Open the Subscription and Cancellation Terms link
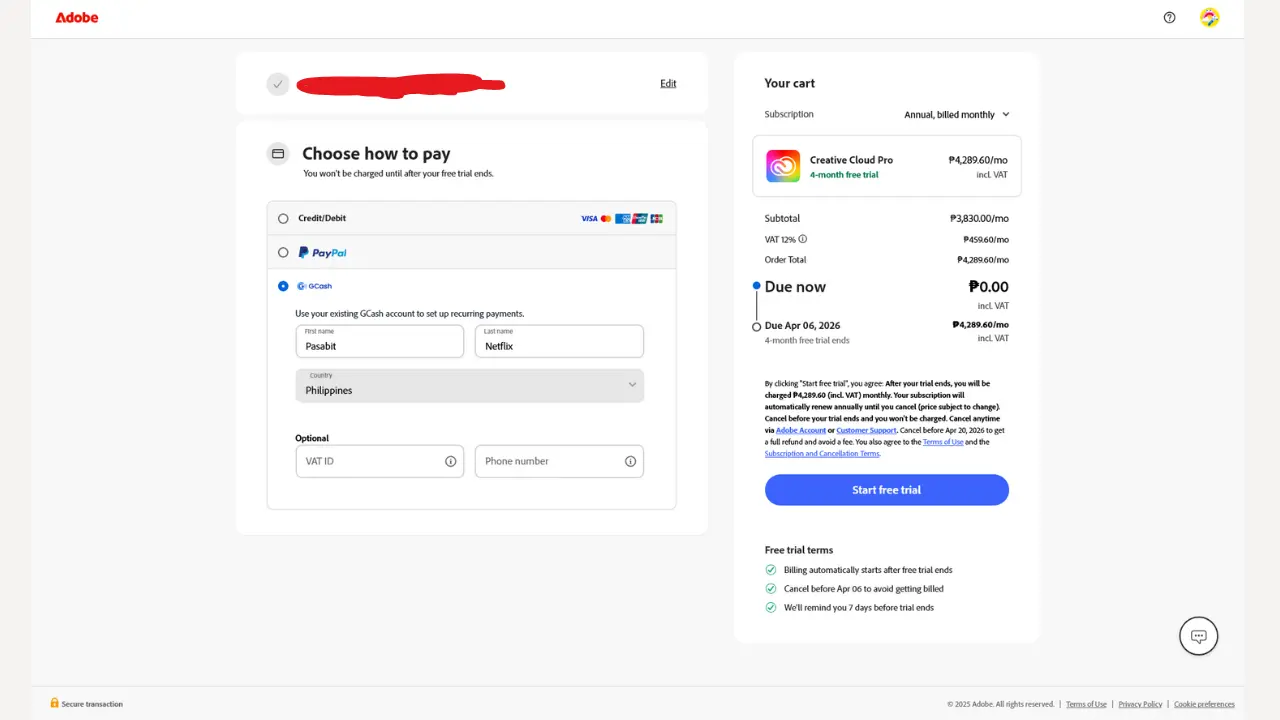The height and width of the screenshot is (720, 1280). pos(822,454)
